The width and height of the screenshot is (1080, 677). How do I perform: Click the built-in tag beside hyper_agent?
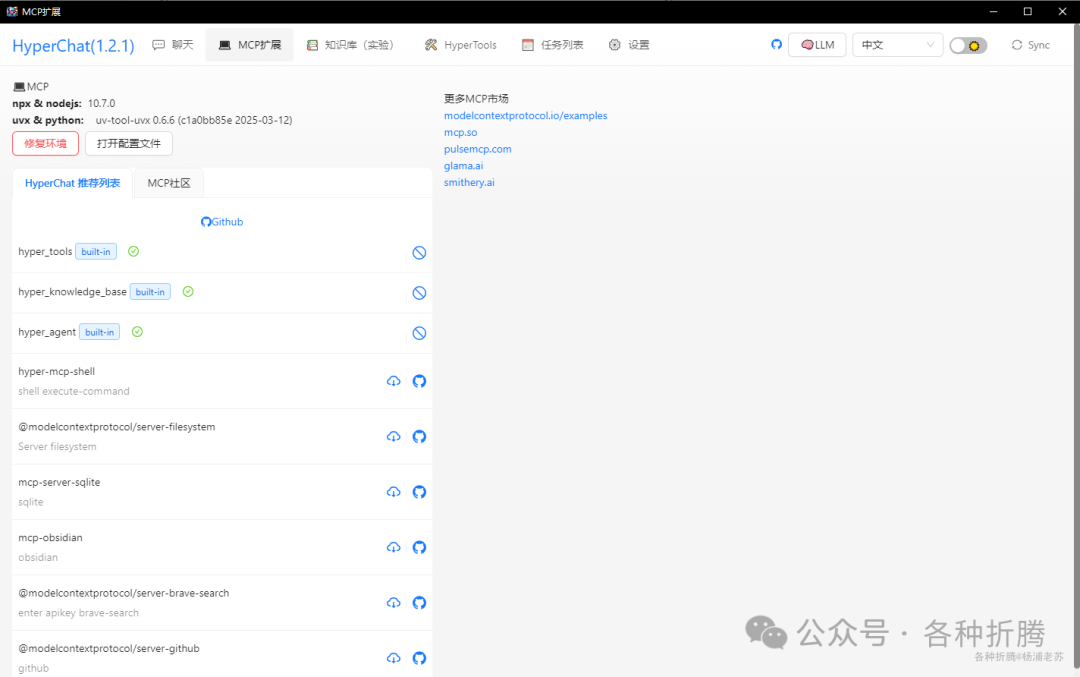click(99, 332)
